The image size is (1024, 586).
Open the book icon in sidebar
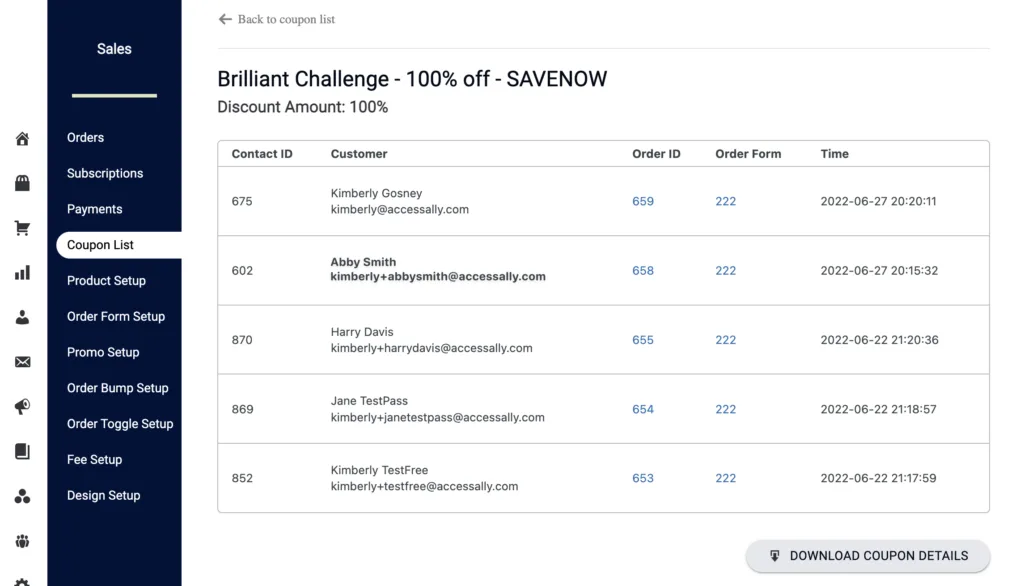(x=22, y=451)
